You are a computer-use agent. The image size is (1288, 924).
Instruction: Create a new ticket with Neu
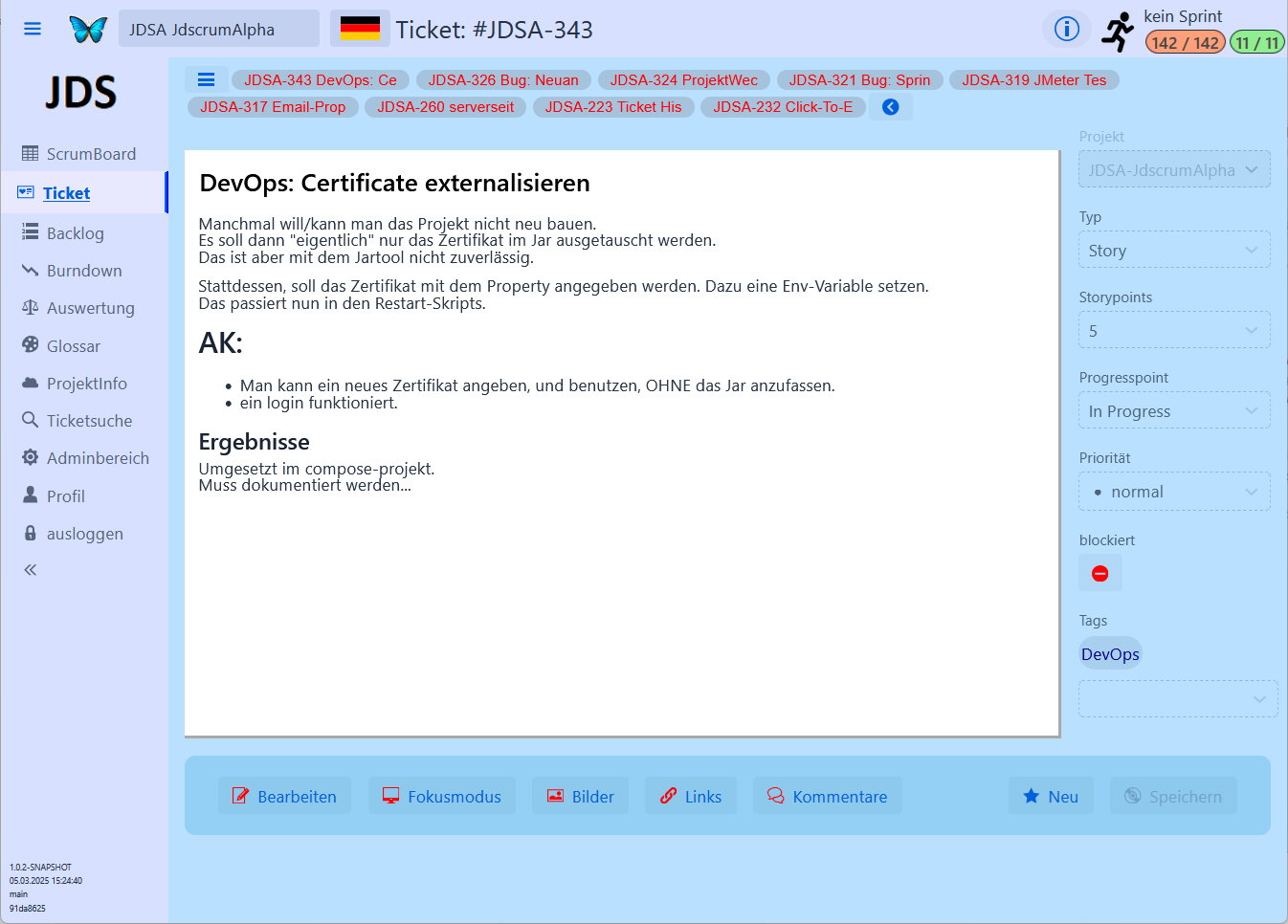1051,796
